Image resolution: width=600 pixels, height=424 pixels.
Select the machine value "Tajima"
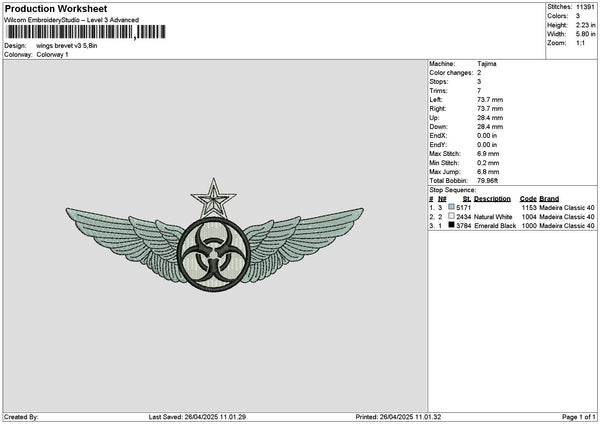click(x=487, y=64)
